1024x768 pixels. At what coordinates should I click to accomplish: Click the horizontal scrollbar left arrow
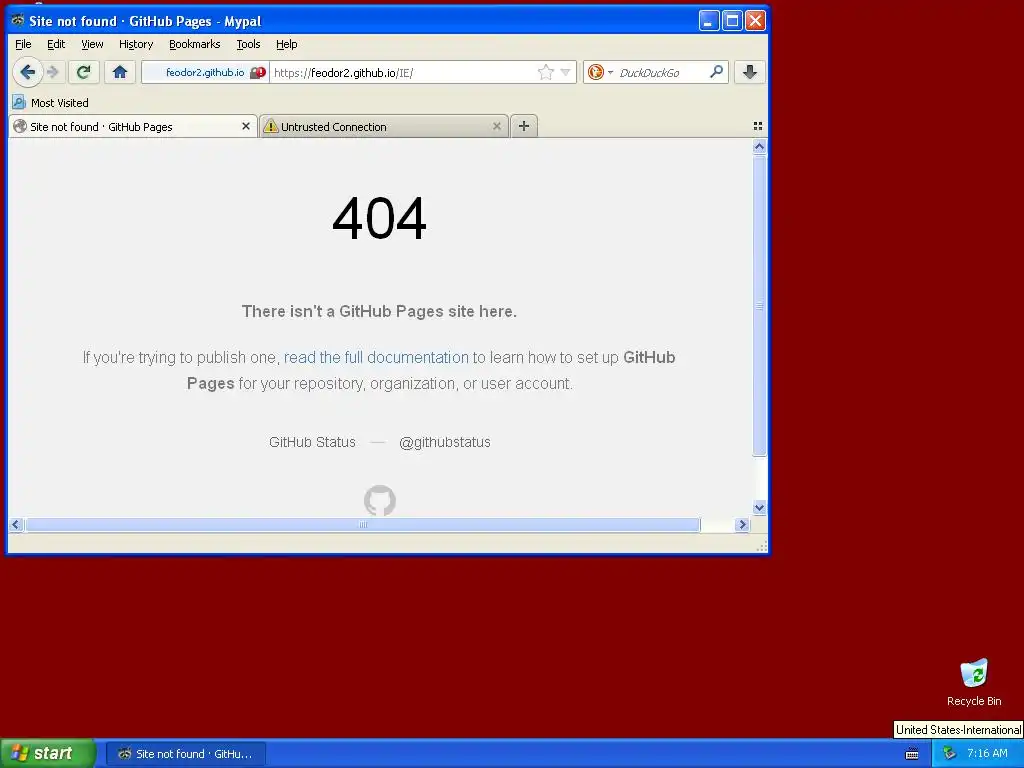click(16, 524)
